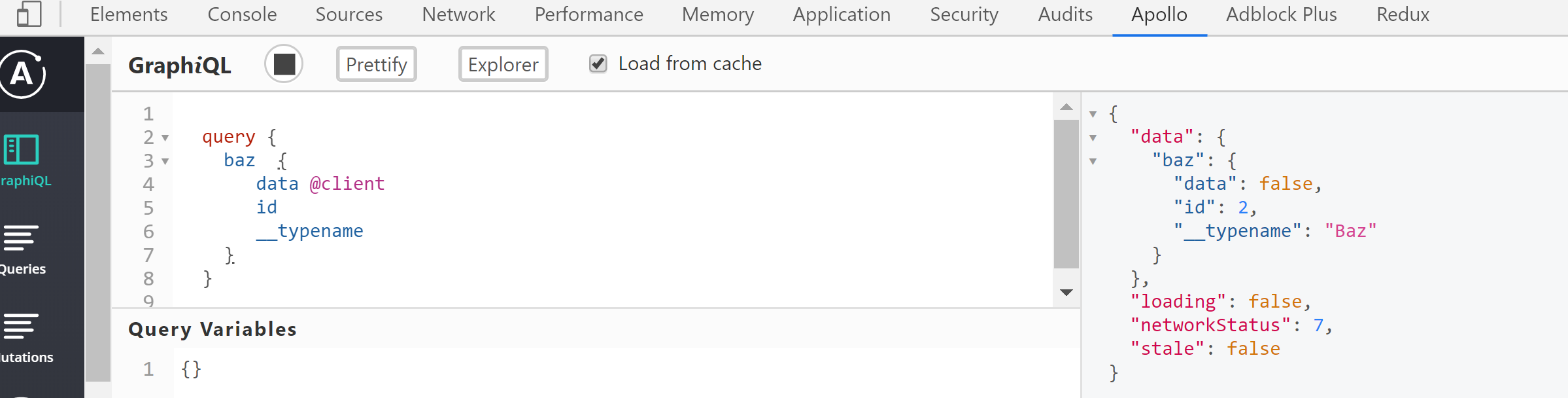Uncheck the Load from cache checkbox
Image resolution: width=1568 pixels, height=398 pixels.
(x=598, y=63)
